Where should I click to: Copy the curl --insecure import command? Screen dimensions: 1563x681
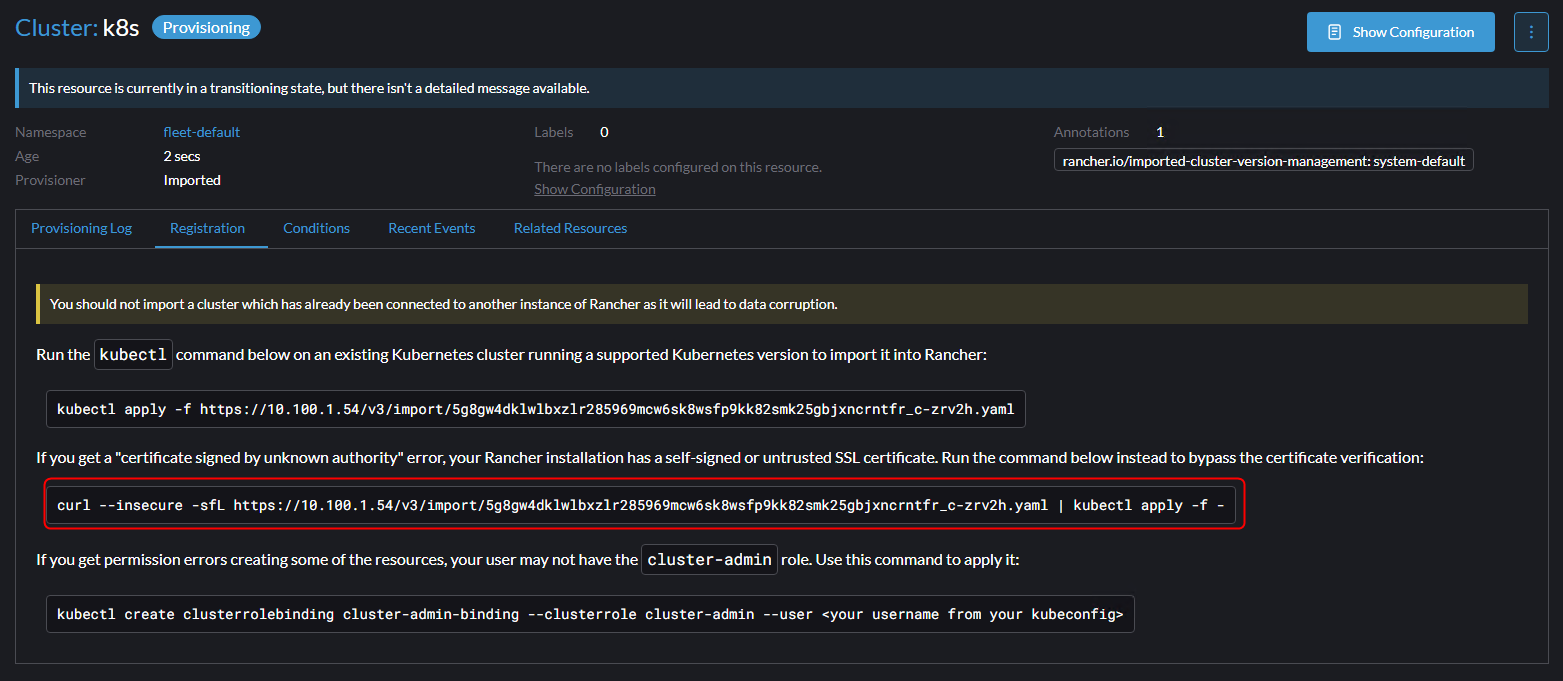click(x=640, y=505)
